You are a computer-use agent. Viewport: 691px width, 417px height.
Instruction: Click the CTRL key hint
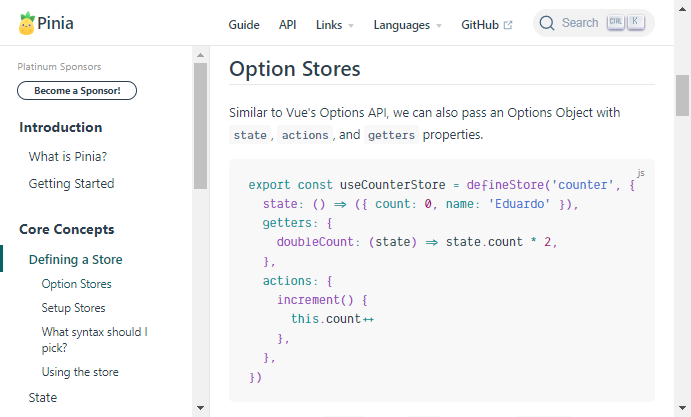pos(616,22)
